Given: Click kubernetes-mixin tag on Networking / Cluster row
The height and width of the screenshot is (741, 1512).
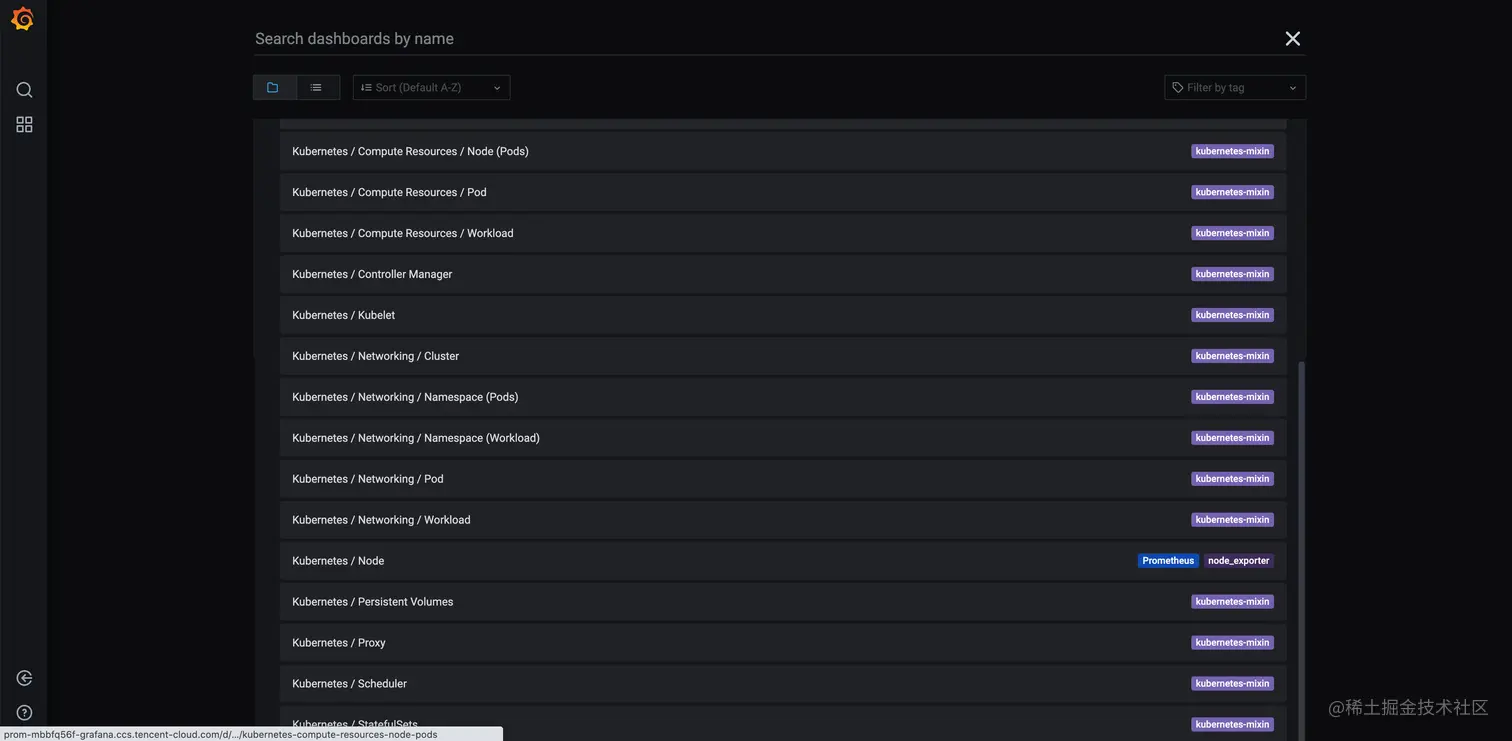Looking at the screenshot, I should (x=1232, y=356).
